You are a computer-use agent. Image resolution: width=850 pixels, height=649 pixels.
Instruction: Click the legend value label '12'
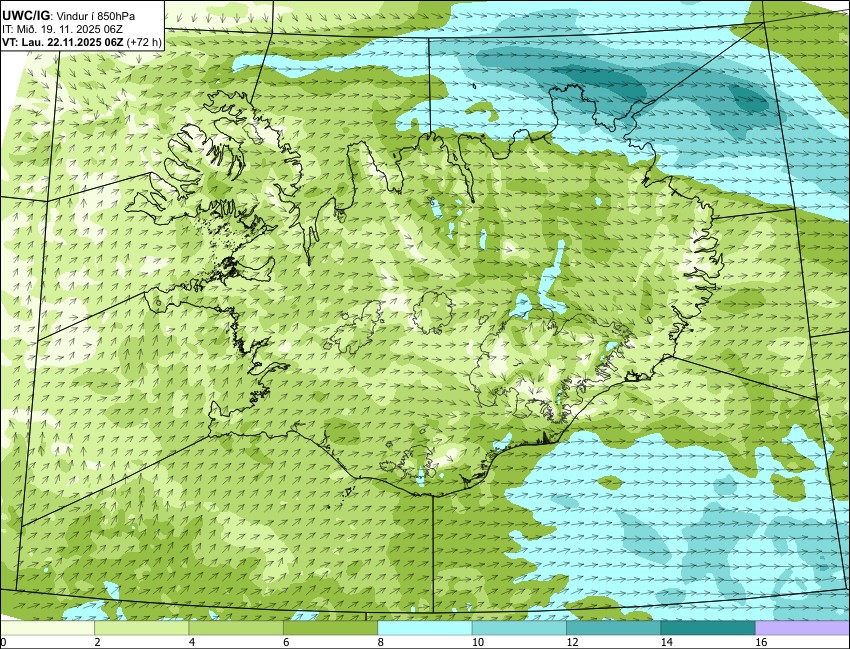click(572, 642)
